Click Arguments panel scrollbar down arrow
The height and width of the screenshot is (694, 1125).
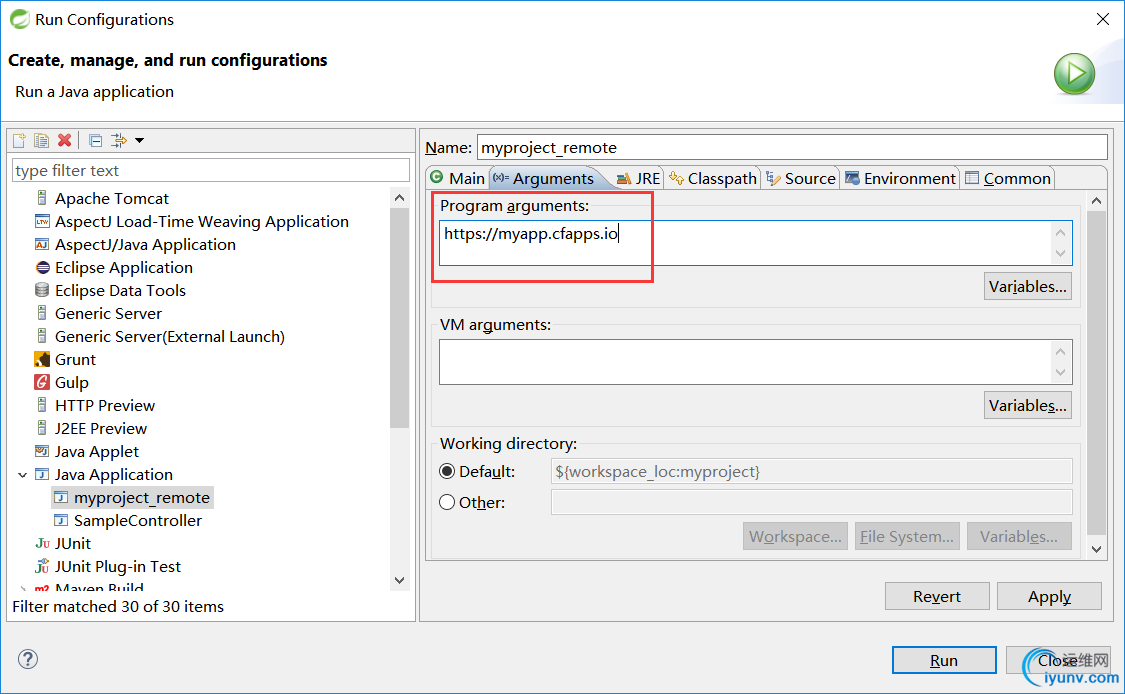click(x=1096, y=549)
